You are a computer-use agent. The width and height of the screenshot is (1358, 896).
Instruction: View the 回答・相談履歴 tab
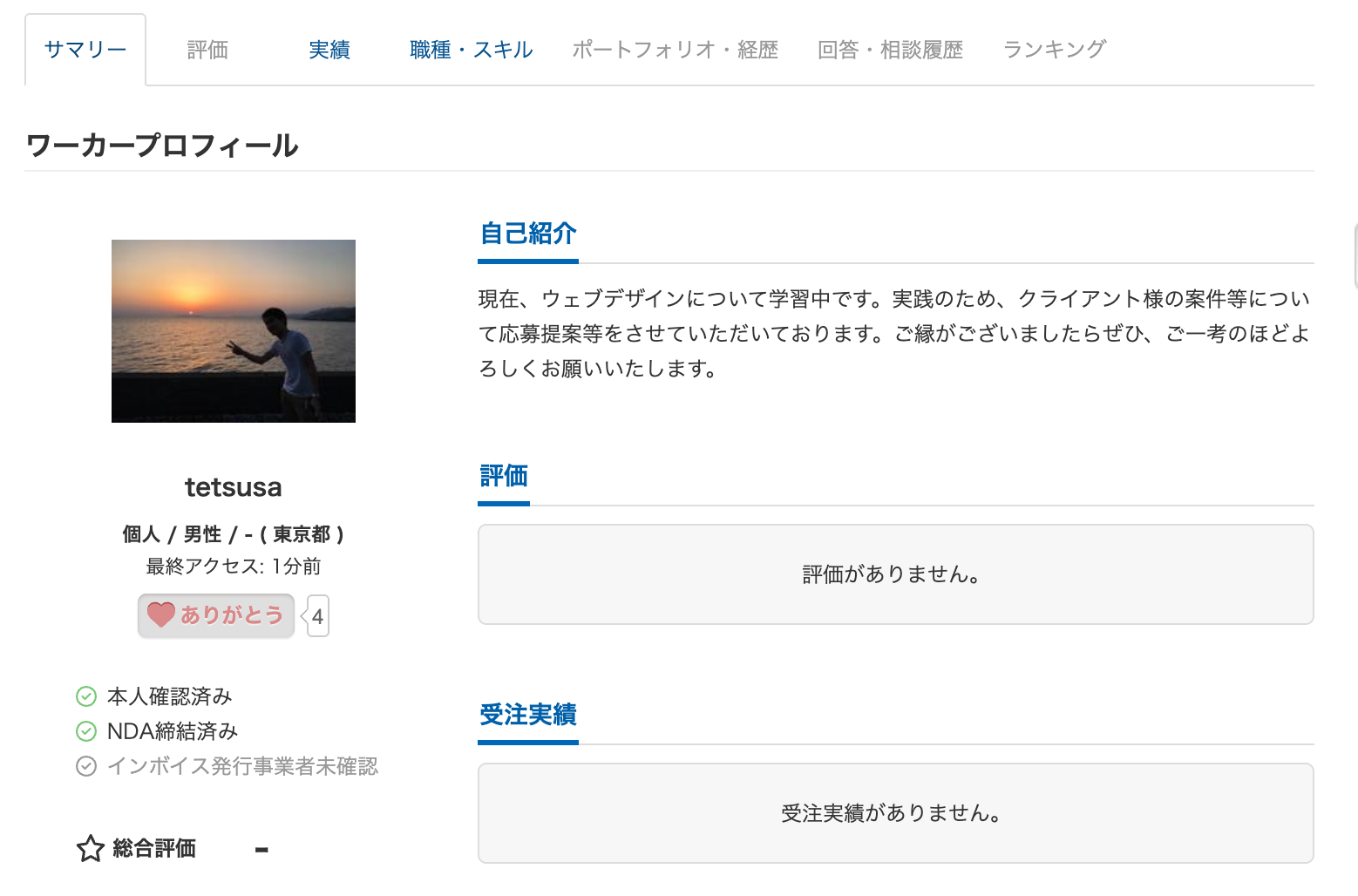[x=890, y=50]
